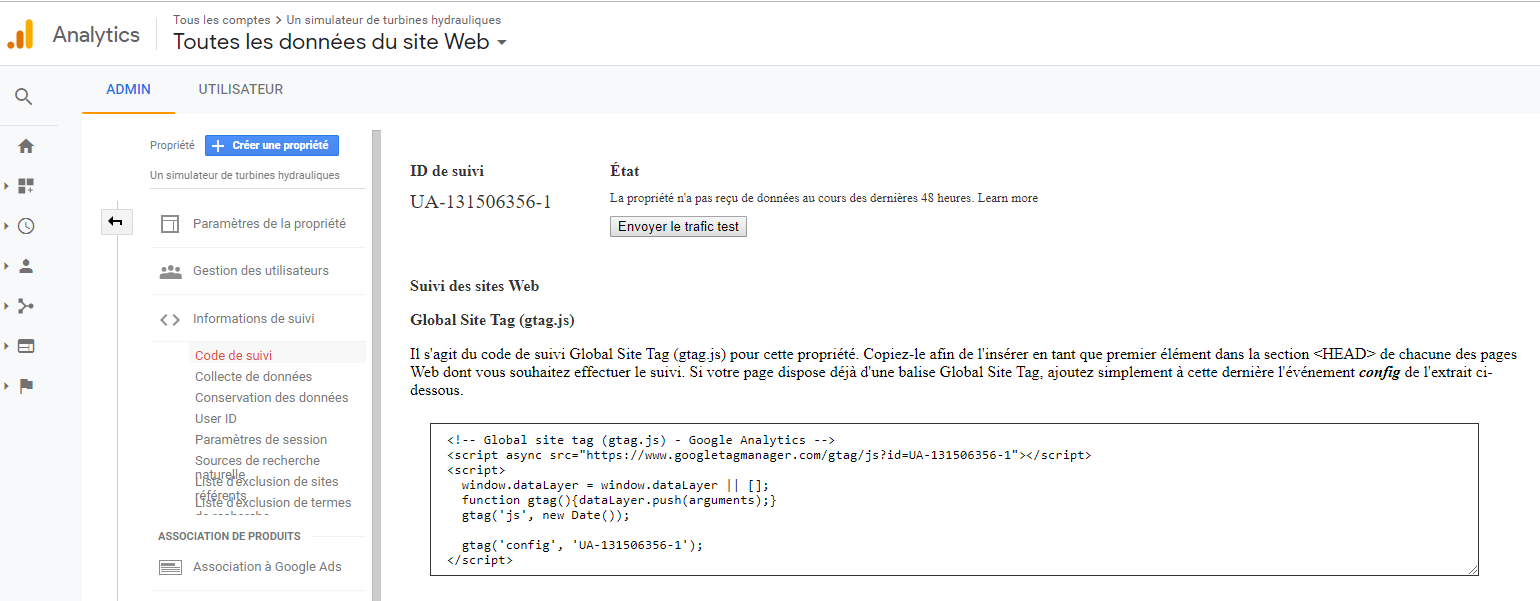Image resolution: width=1540 pixels, height=601 pixels.
Task: Open the Toutes les données du site Web dropdown
Action: [x=340, y=42]
